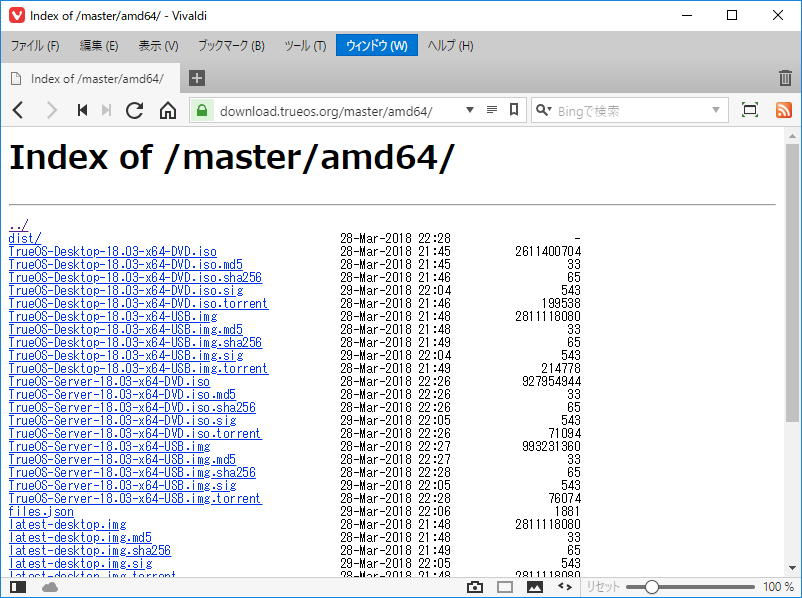
Task: Open TrueOS-Desktop-18.03-x64-DVD.iso.sig link
Action: (x=126, y=291)
